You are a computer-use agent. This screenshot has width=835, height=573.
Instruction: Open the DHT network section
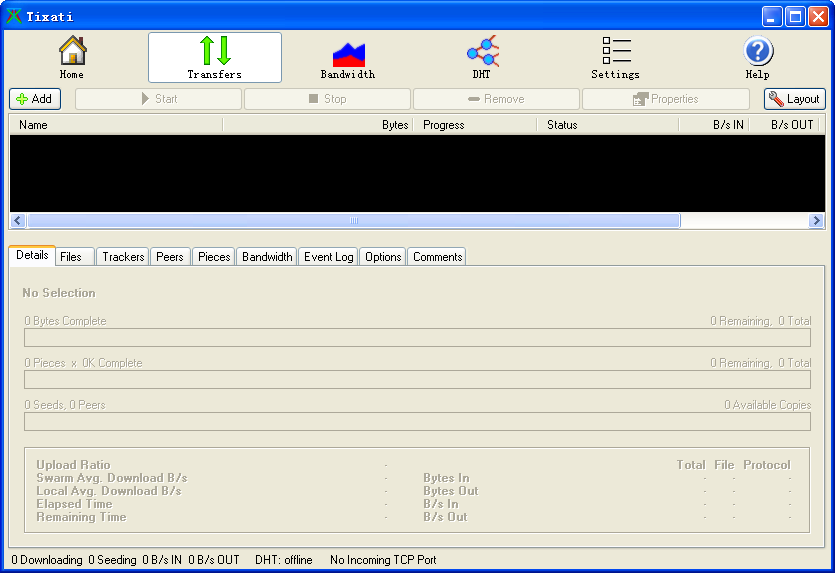pyautogui.click(x=482, y=58)
